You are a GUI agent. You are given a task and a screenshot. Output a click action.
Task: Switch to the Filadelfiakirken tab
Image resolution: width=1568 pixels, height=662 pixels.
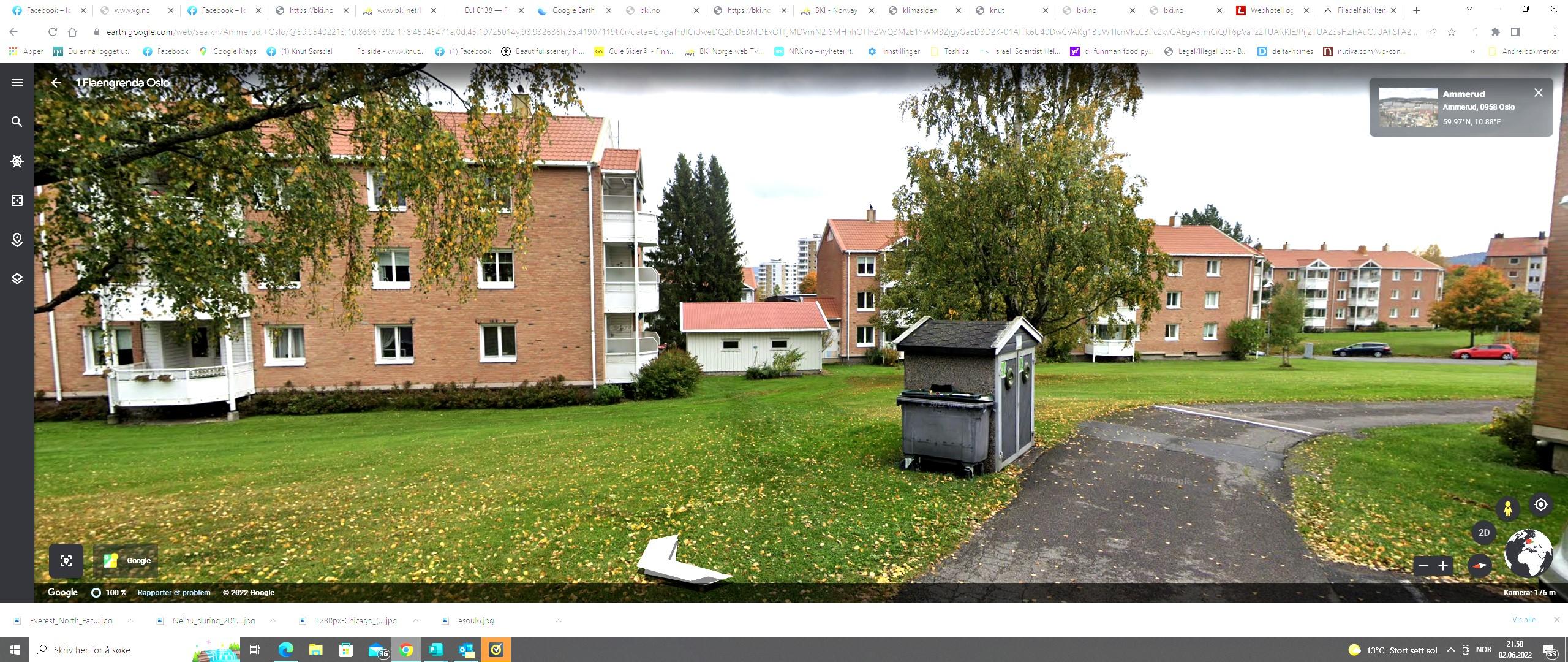(x=1360, y=10)
